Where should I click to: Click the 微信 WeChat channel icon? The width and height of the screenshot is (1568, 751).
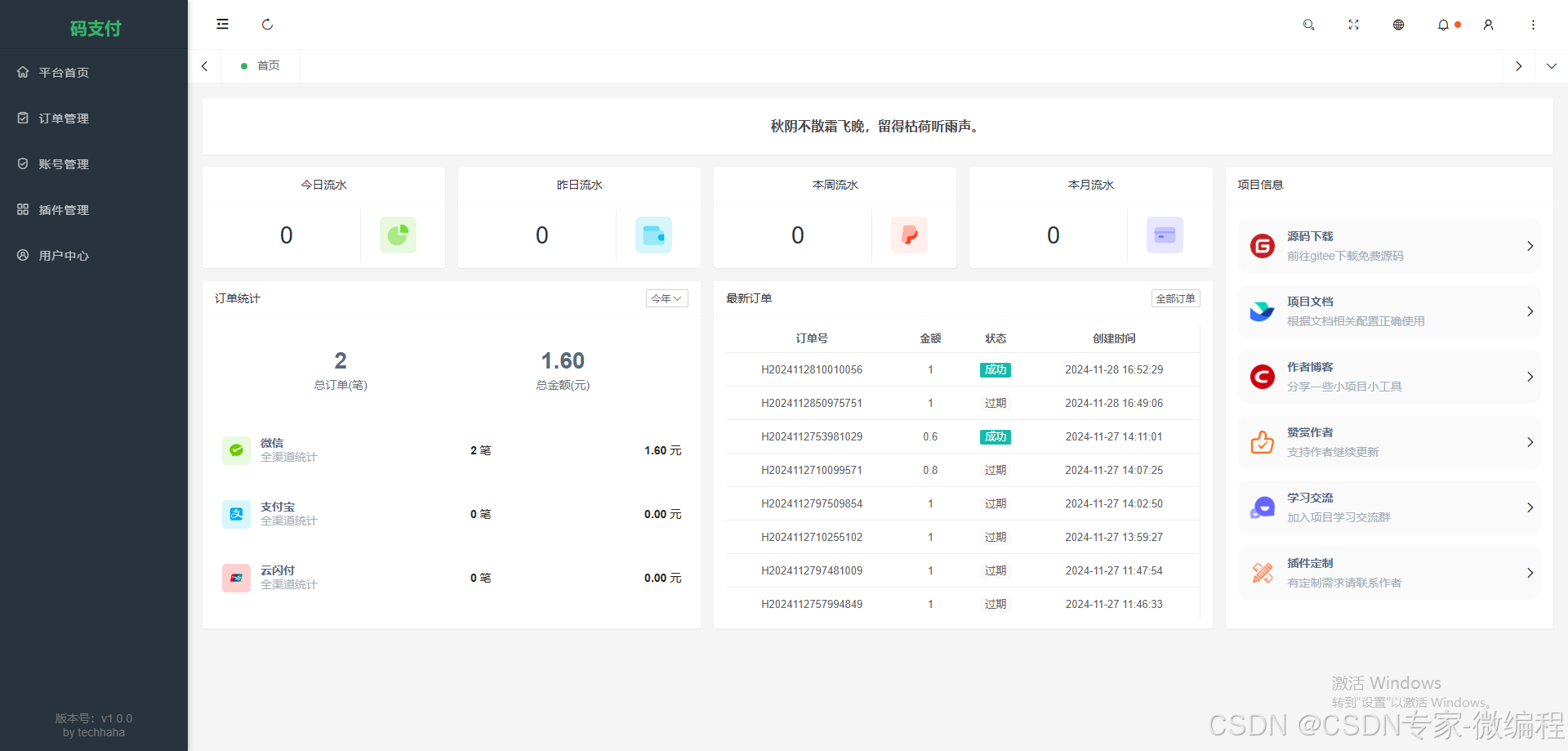click(236, 450)
